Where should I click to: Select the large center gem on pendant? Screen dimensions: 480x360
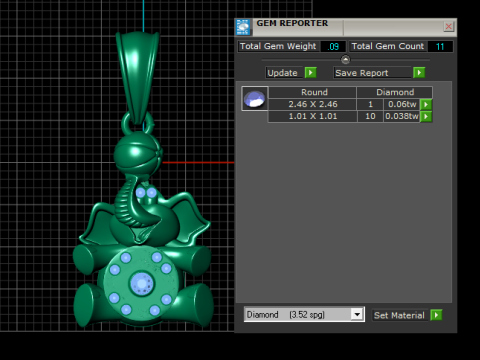pos(142,284)
